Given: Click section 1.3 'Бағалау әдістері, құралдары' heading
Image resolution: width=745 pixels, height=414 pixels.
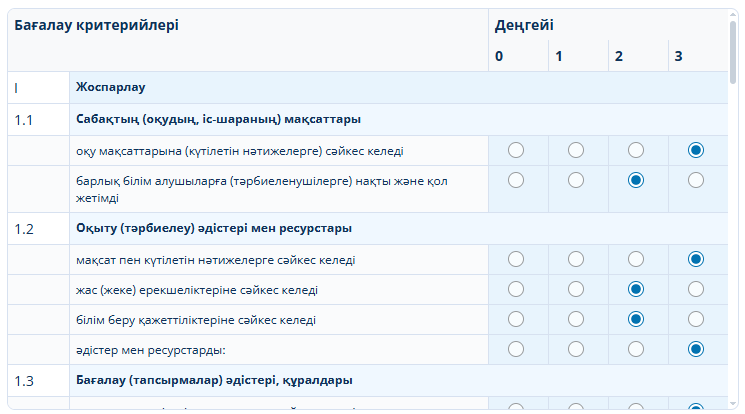Looking at the screenshot, I should tap(214, 380).
